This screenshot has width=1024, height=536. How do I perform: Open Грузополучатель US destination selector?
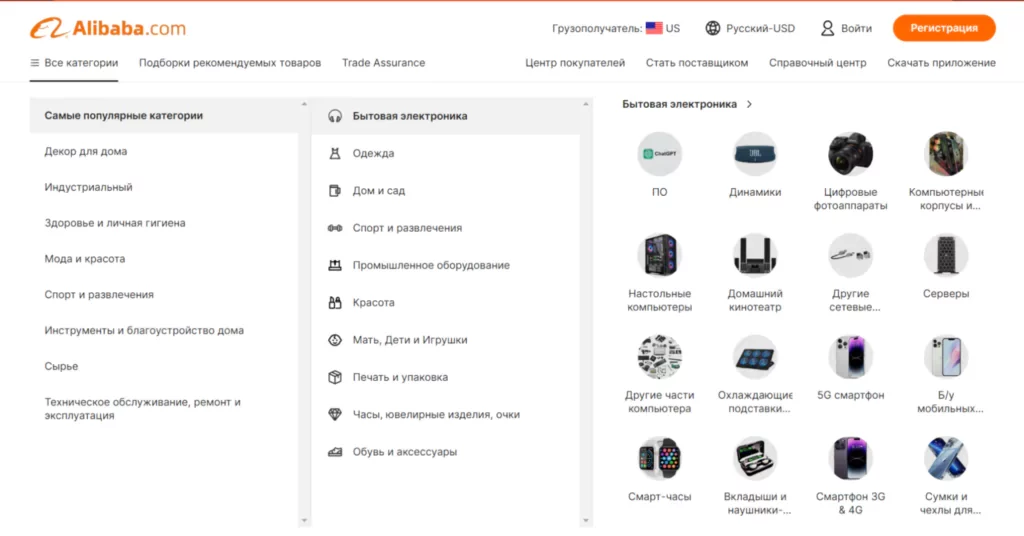(x=616, y=28)
